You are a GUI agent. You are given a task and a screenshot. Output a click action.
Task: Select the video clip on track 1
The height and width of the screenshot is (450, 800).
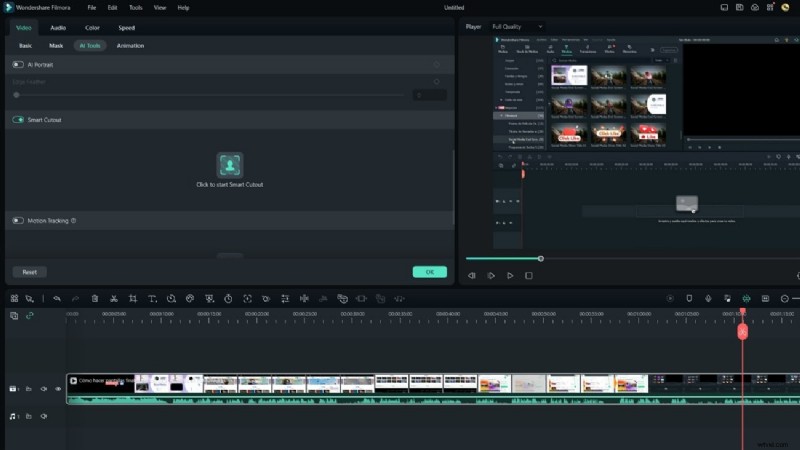point(433,388)
